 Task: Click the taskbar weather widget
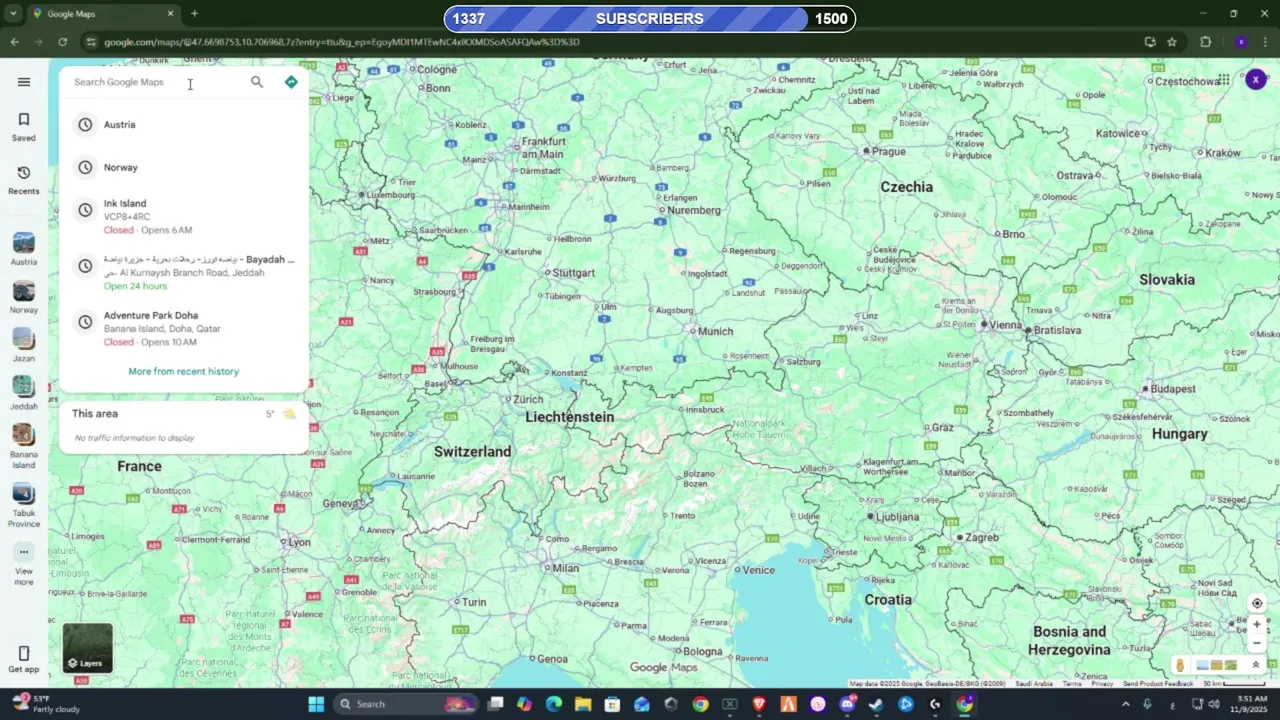pyautogui.click(x=46, y=704)
